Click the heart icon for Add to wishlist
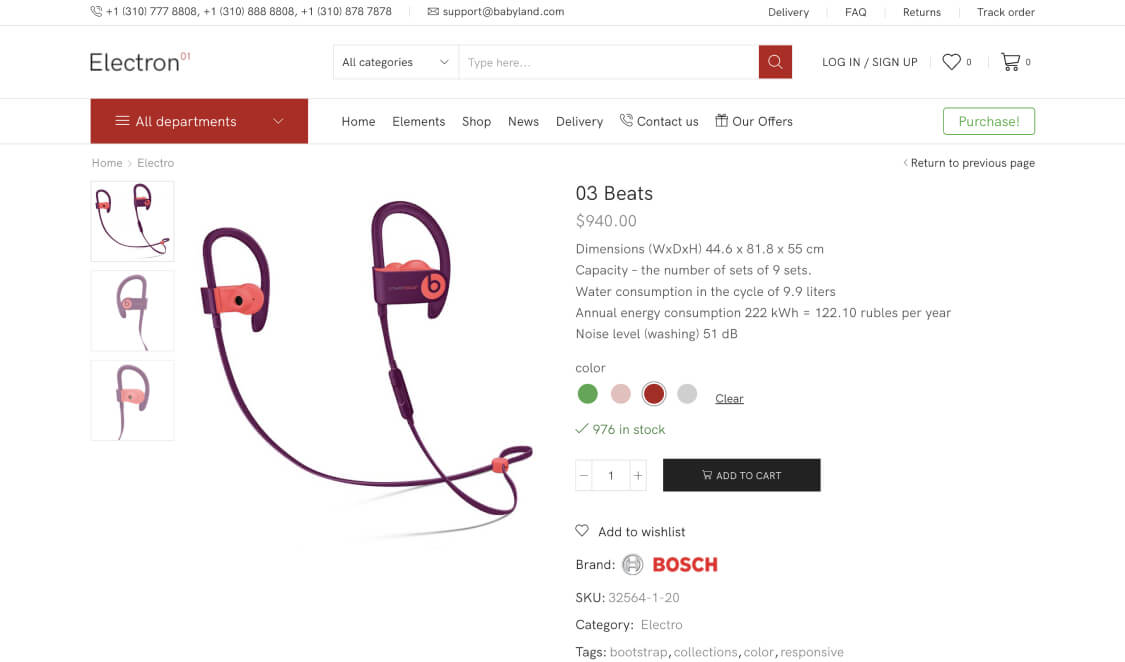The image size is (1125, 662). point(582,531)
